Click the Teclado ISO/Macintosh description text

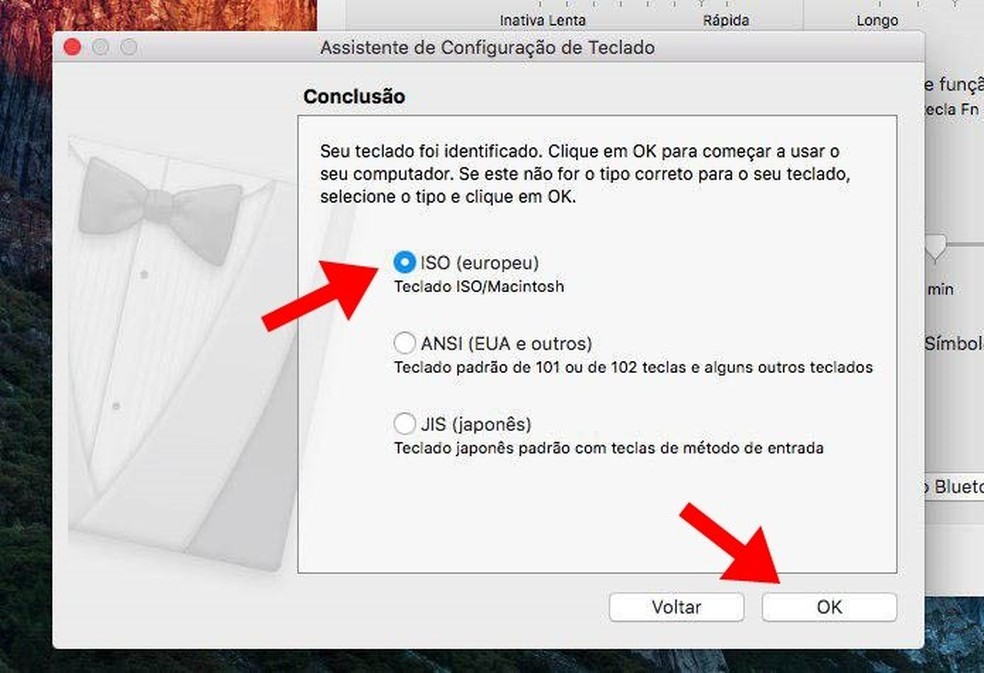point(479,287)
